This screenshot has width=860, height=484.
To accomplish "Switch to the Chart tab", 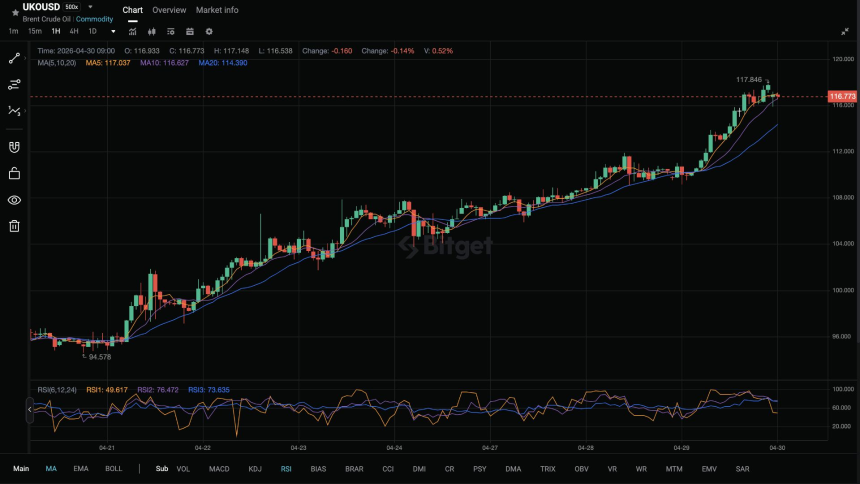I will click(x=132, y=10).
